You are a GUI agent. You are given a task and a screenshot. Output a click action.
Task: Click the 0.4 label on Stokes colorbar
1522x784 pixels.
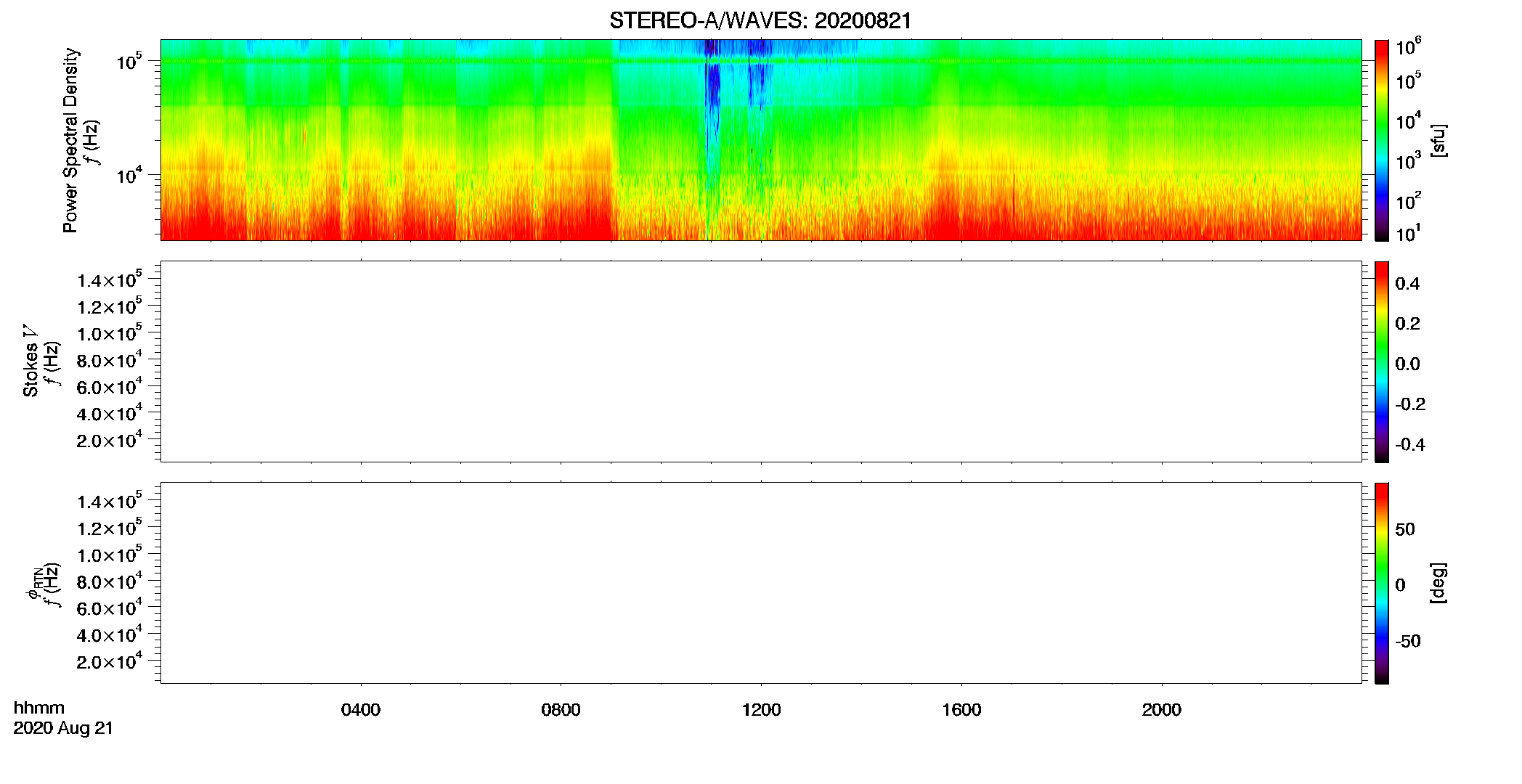pyautogui.click(x=1407, y=284)
